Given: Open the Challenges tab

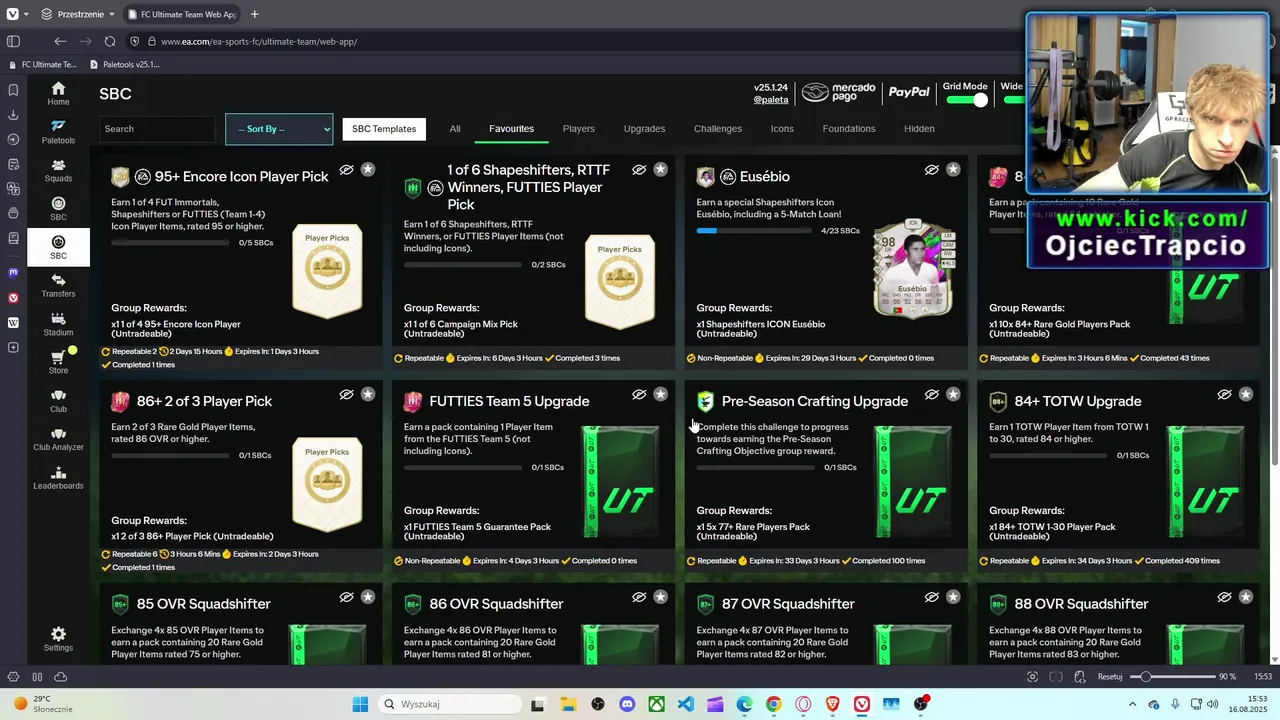Looking at the screenshot, I should click(x=718, y=129).
